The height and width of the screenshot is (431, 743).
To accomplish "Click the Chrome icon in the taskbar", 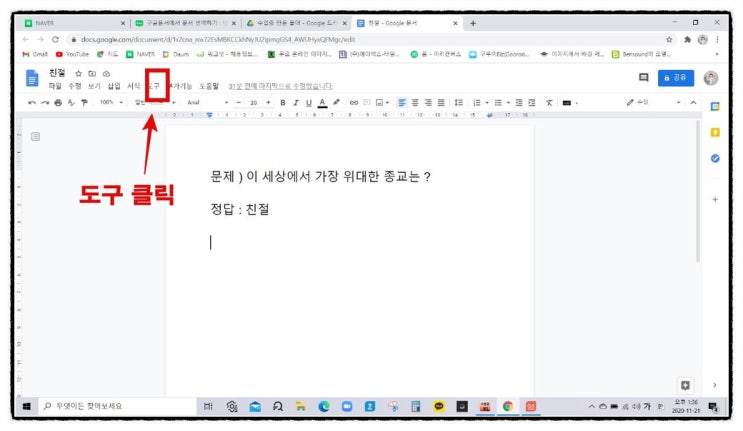I will click(x=508, y=406).
